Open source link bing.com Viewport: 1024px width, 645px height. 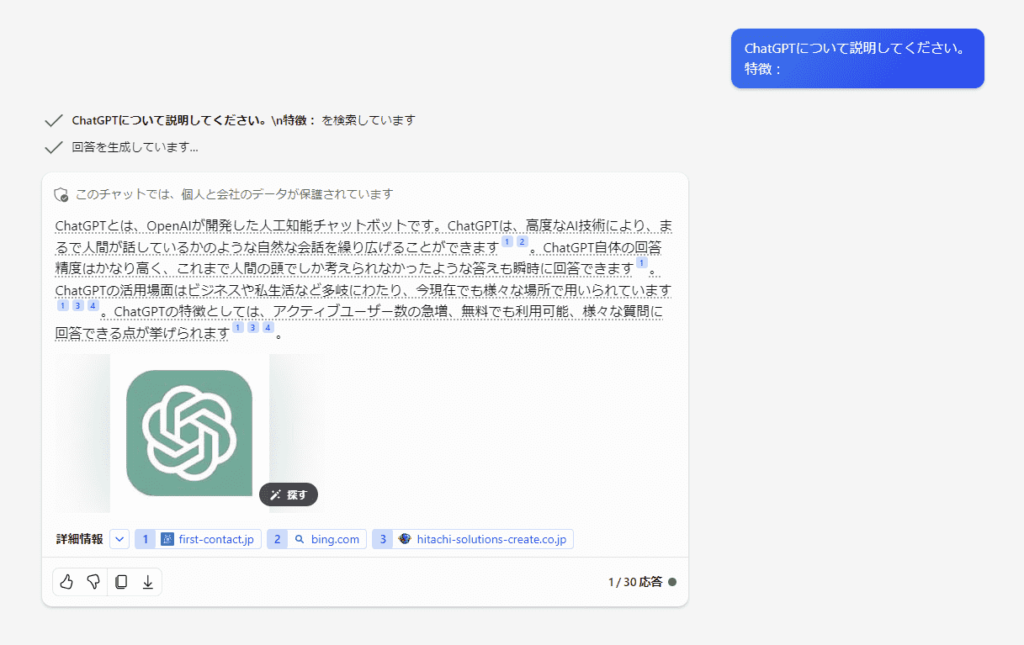click(x=317, y=539)
